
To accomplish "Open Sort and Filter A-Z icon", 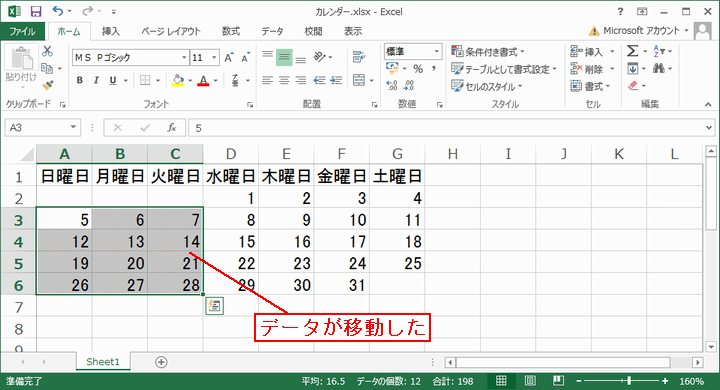I will coord(659,51).
